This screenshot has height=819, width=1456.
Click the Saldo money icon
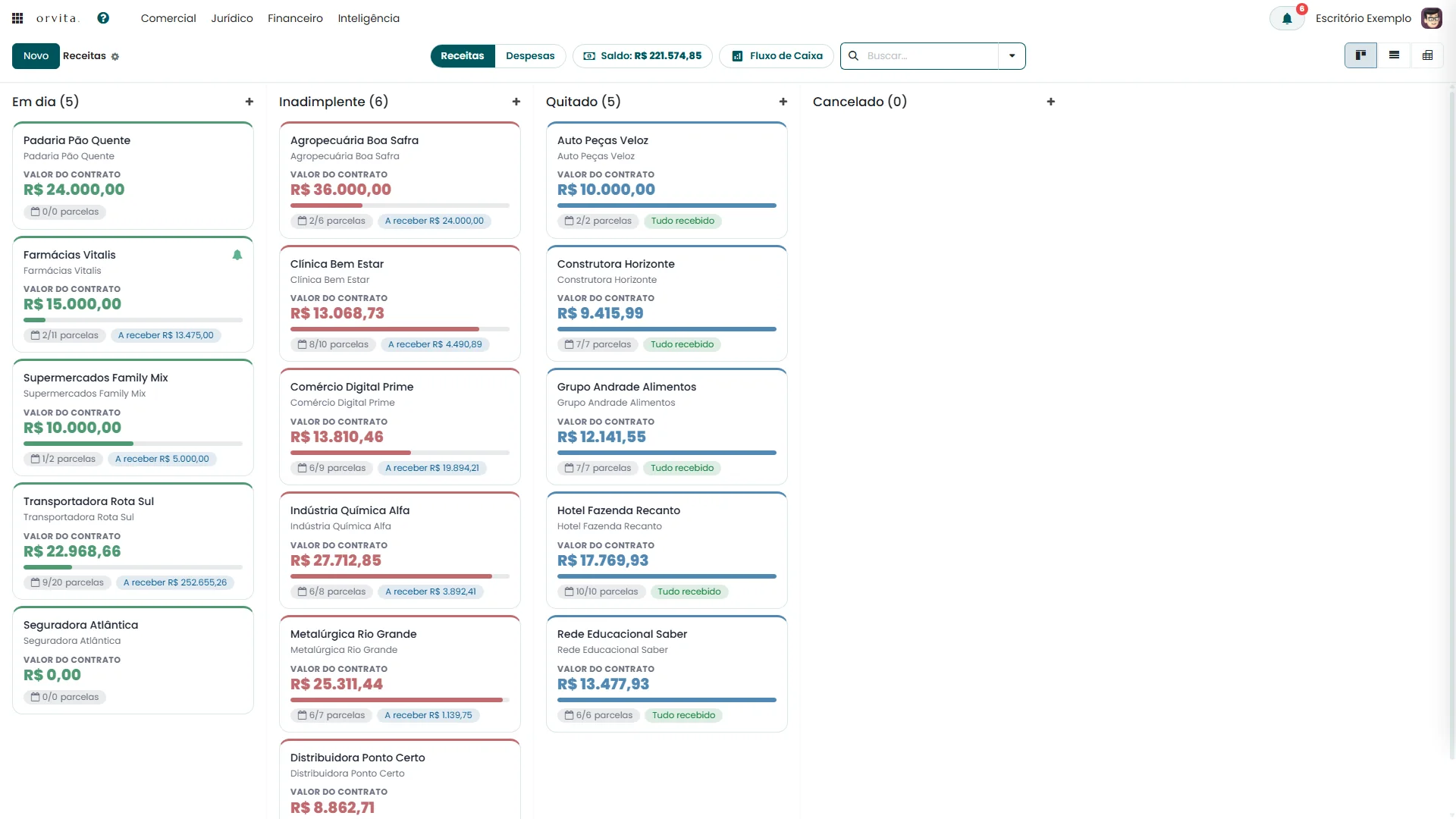tap(589, 56)
